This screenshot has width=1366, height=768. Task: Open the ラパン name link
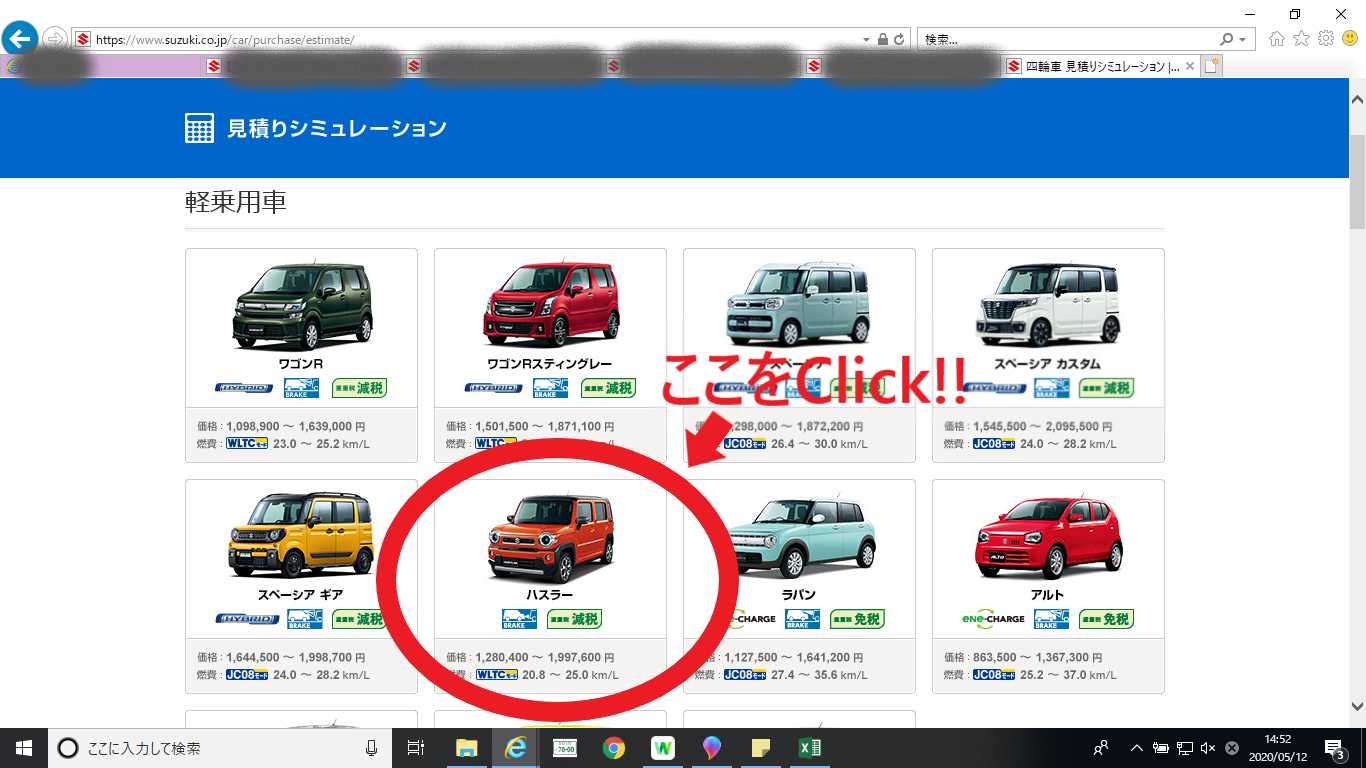[799, 595]
